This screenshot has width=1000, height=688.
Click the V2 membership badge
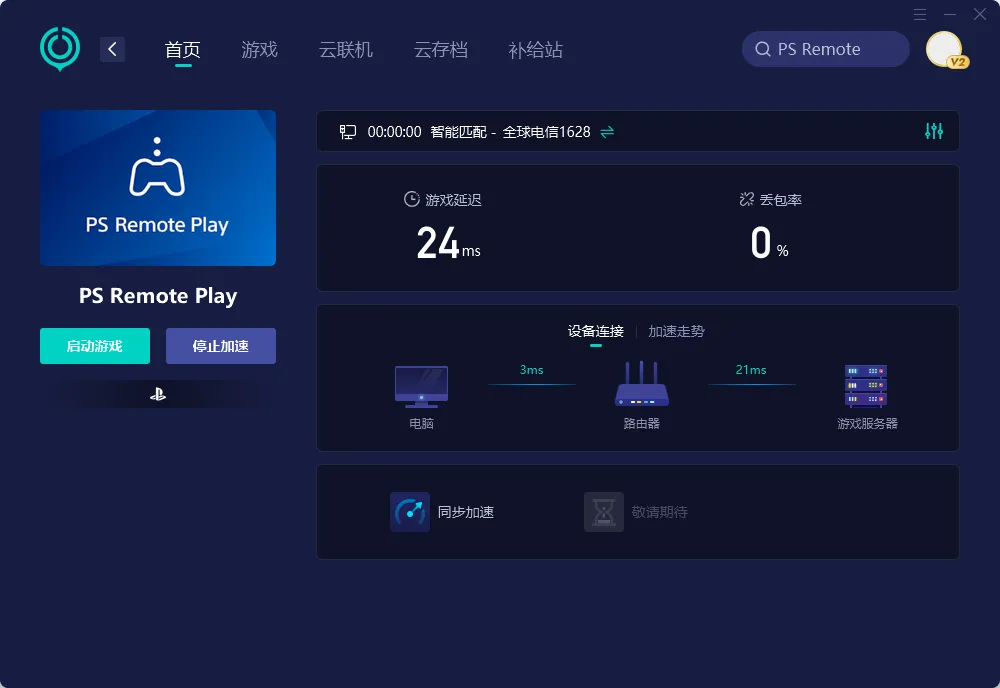[958, 62]
